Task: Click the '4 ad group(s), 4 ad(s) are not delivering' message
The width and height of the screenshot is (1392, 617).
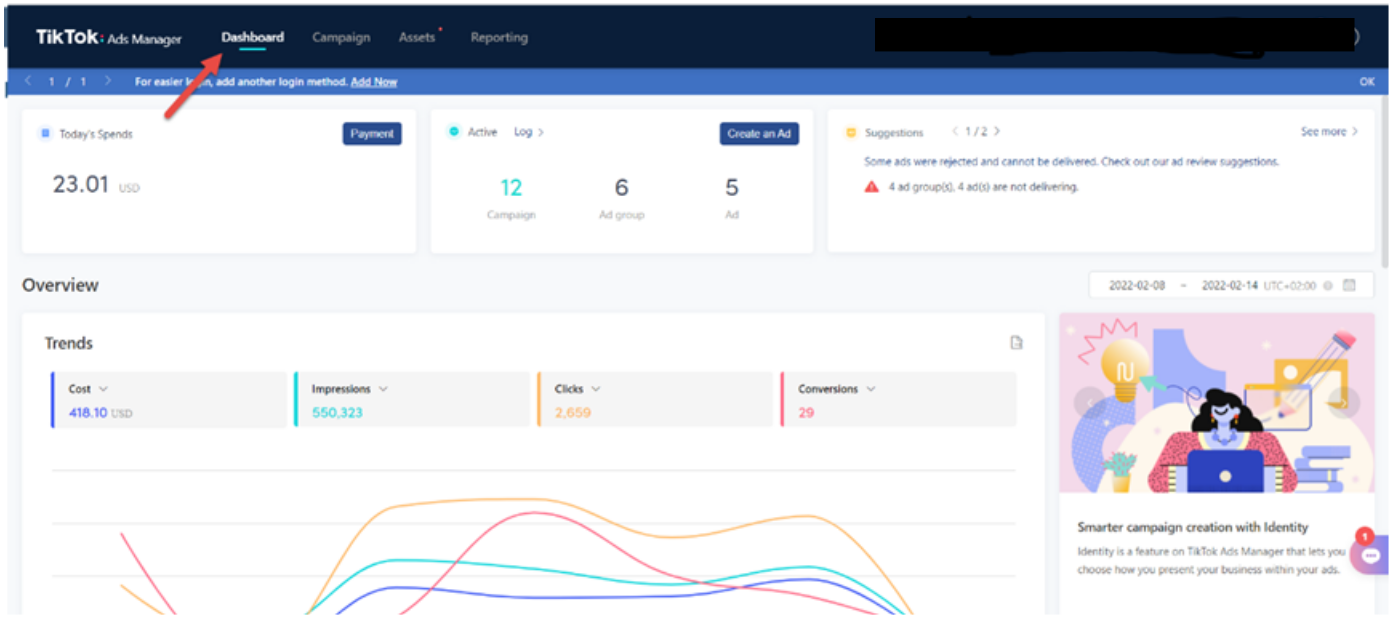Action: 984,187
